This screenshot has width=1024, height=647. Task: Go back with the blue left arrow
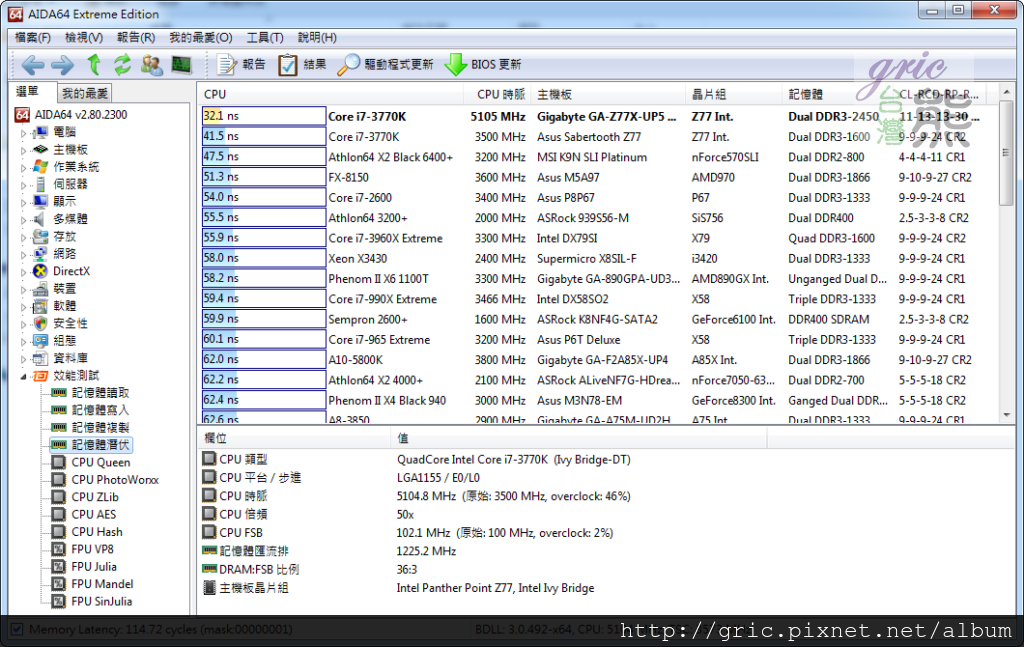coord(32,65)
